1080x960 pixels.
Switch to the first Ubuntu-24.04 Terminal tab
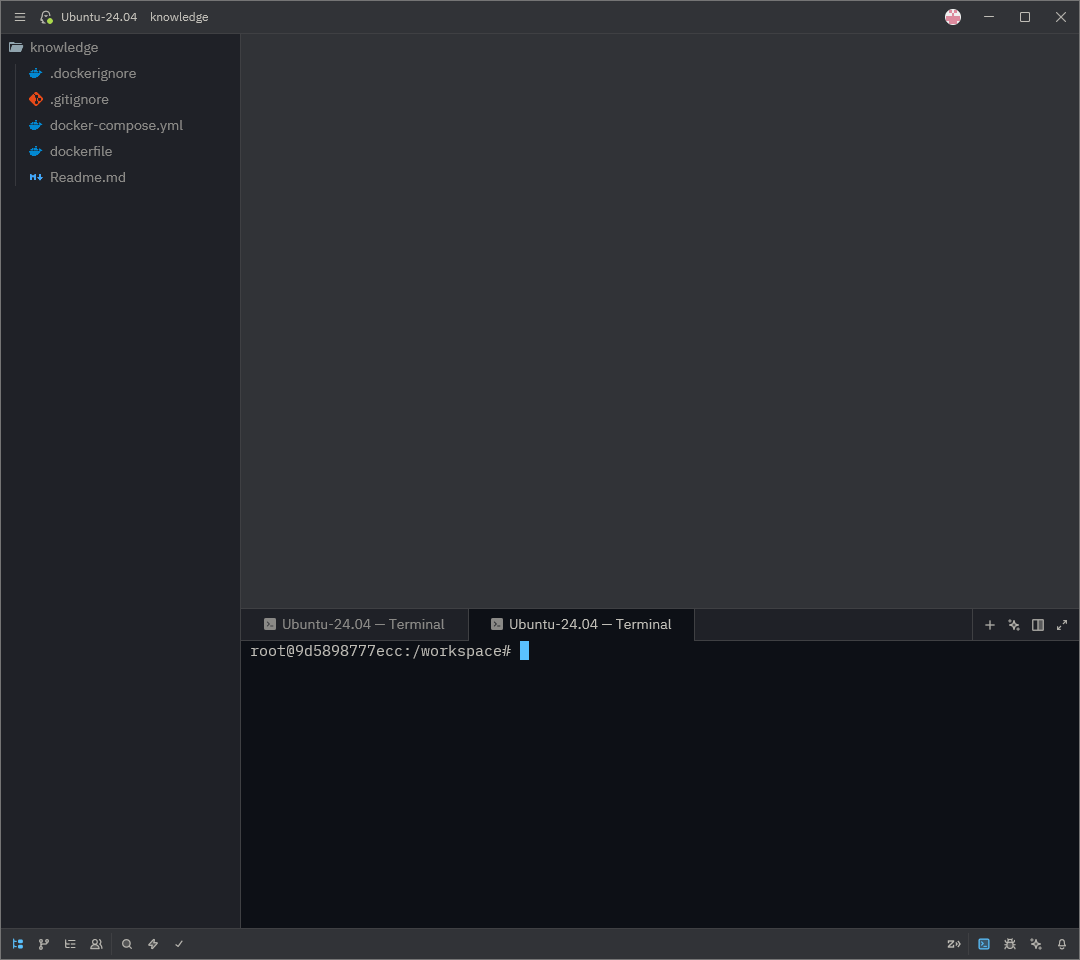(x=355, y=625)
